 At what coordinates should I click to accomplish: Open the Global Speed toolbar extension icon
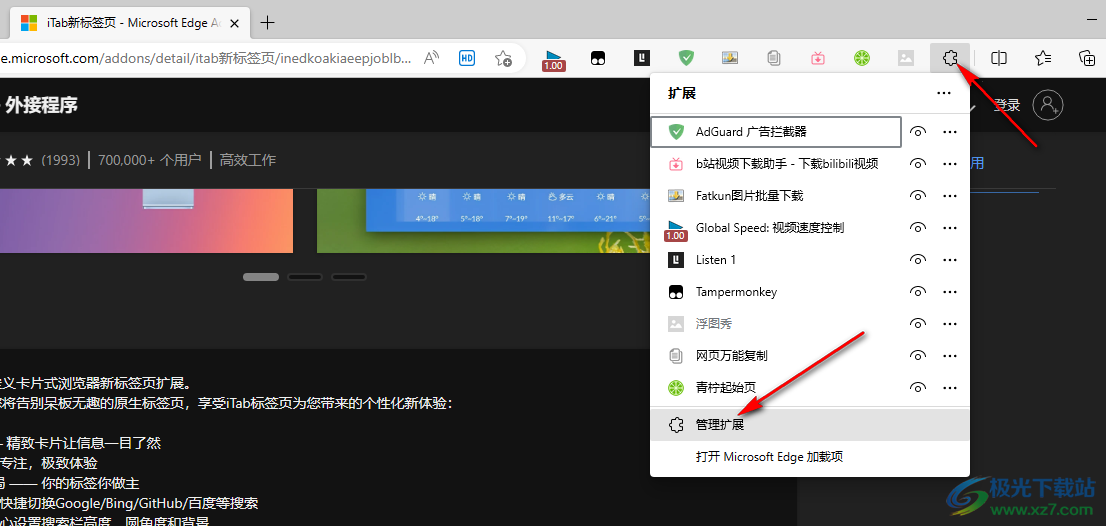click(554, 59)
